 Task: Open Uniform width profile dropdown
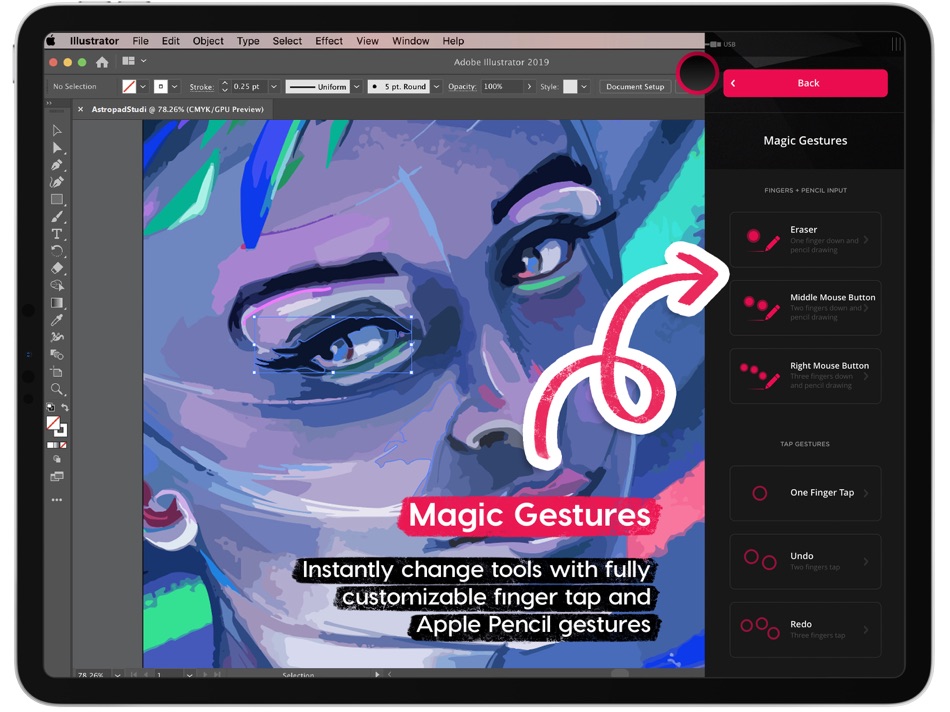click(357, 87)
